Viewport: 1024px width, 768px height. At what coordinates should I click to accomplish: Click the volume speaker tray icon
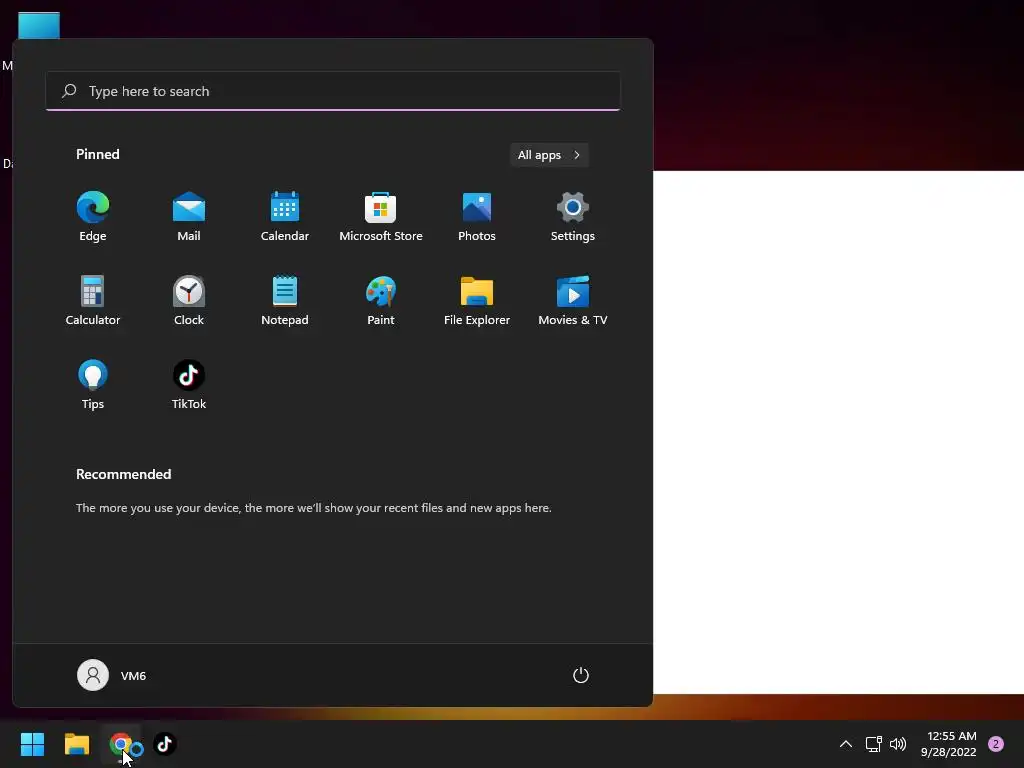898,744
